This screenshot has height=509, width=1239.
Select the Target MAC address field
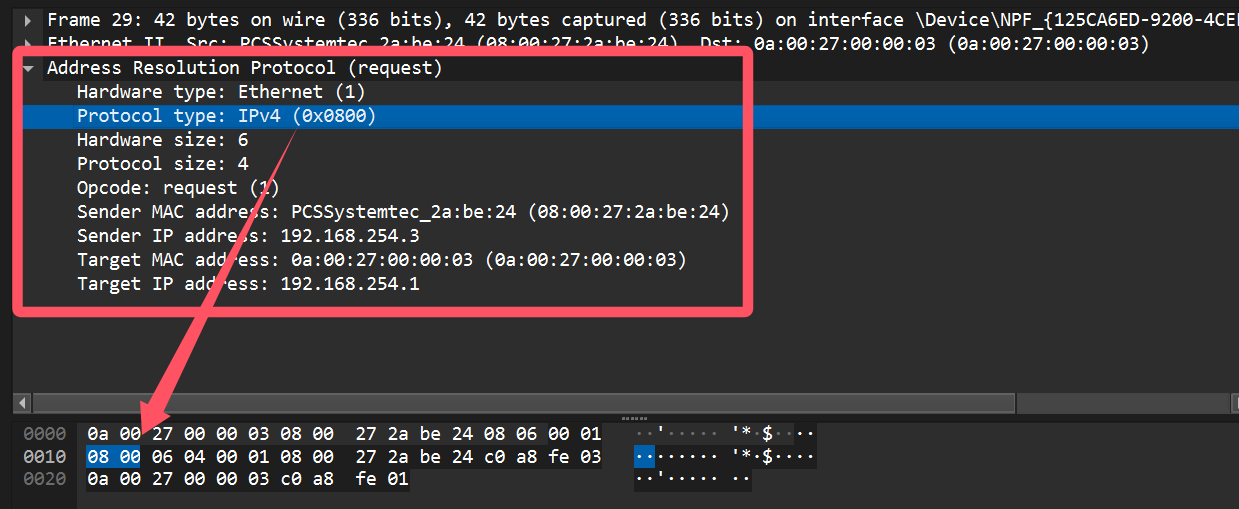[x=381, y=260]
